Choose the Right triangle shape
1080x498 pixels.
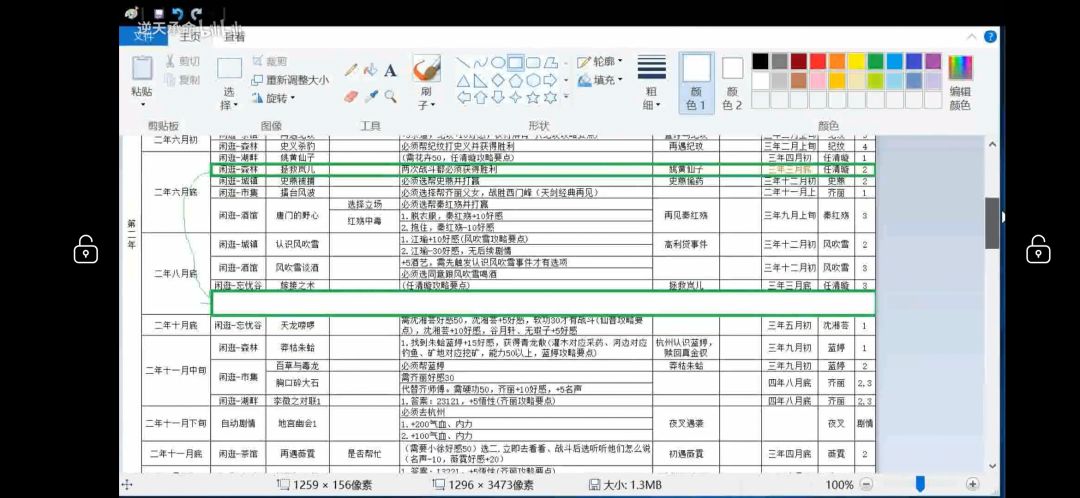[480, 81]
